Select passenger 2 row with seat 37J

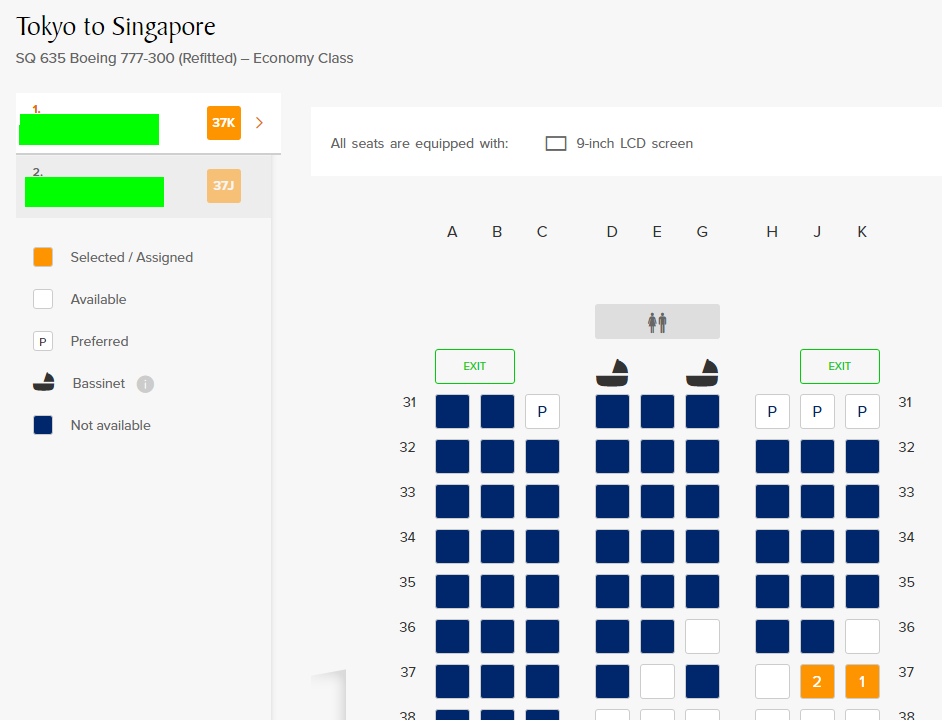[144, 186]
